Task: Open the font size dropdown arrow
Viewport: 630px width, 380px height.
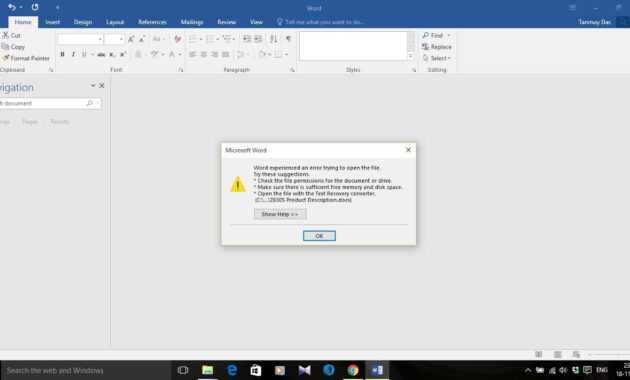Action: coord(121,39)
